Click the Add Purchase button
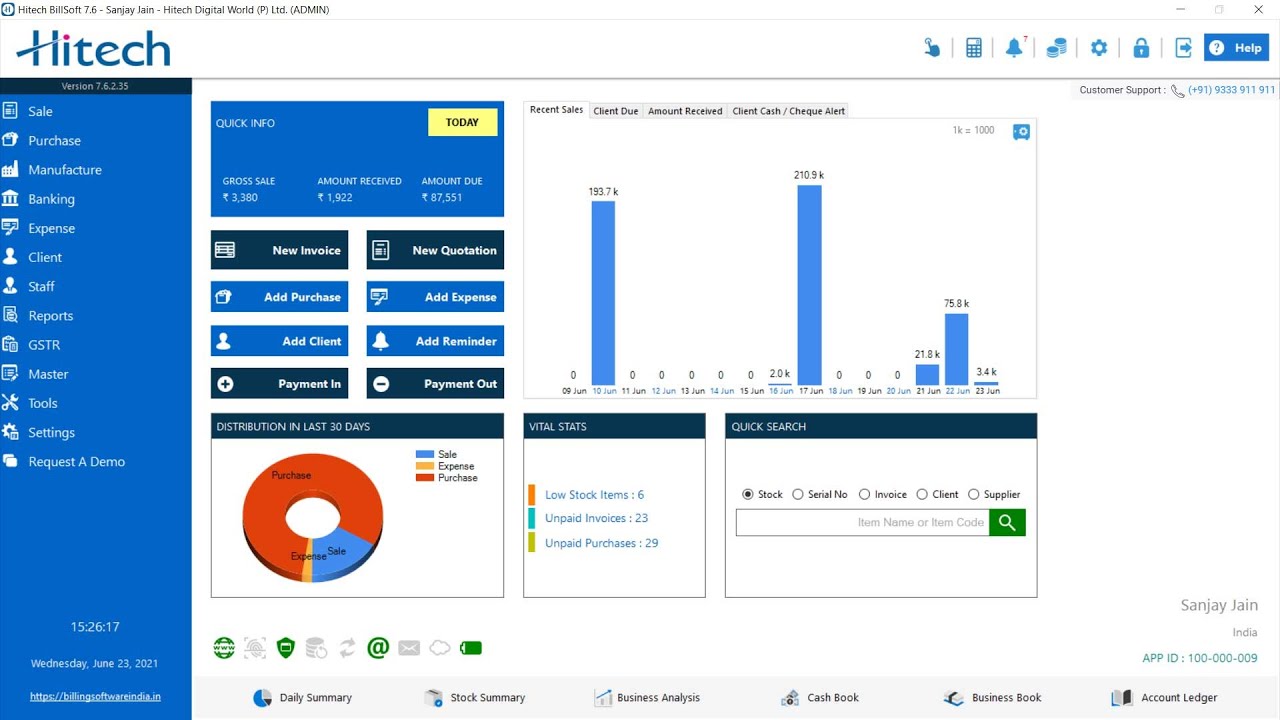The height and width of the screenshot is (720, 1280). pyautogui.click(x=279, y=297)
